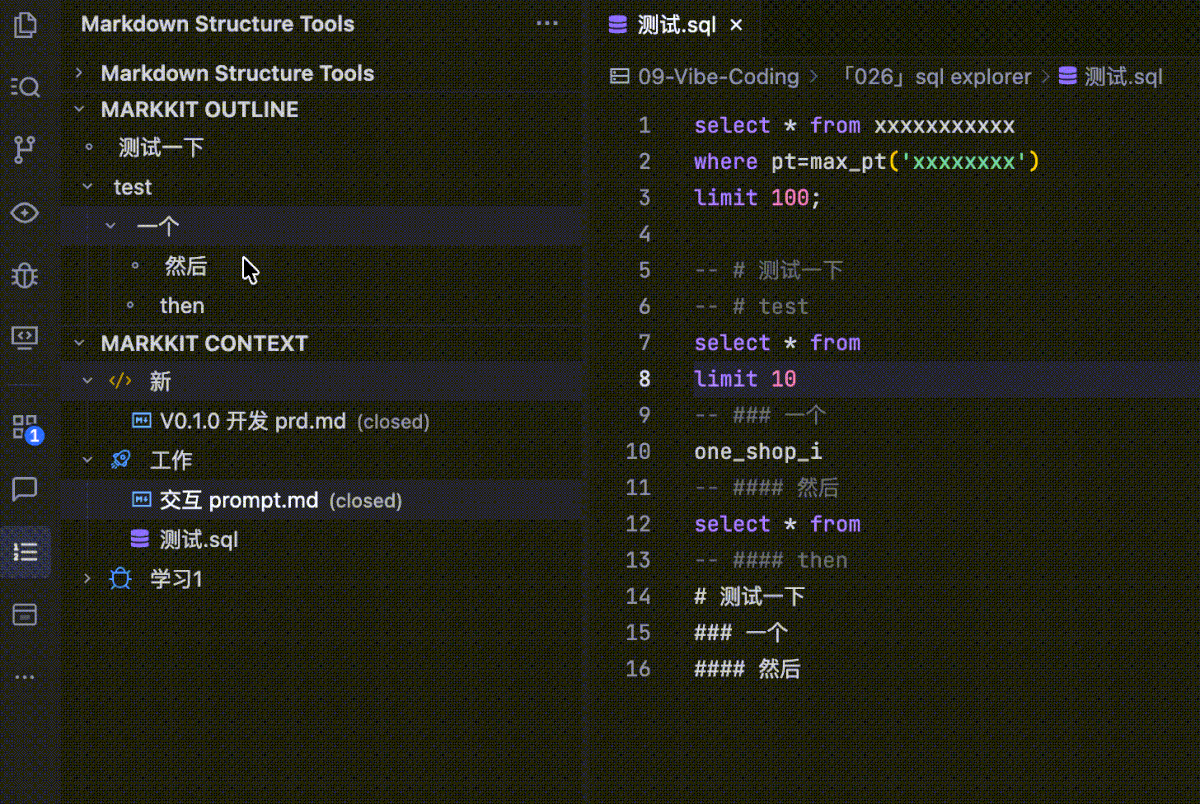Close the 测试.sql editor tab

736,25
